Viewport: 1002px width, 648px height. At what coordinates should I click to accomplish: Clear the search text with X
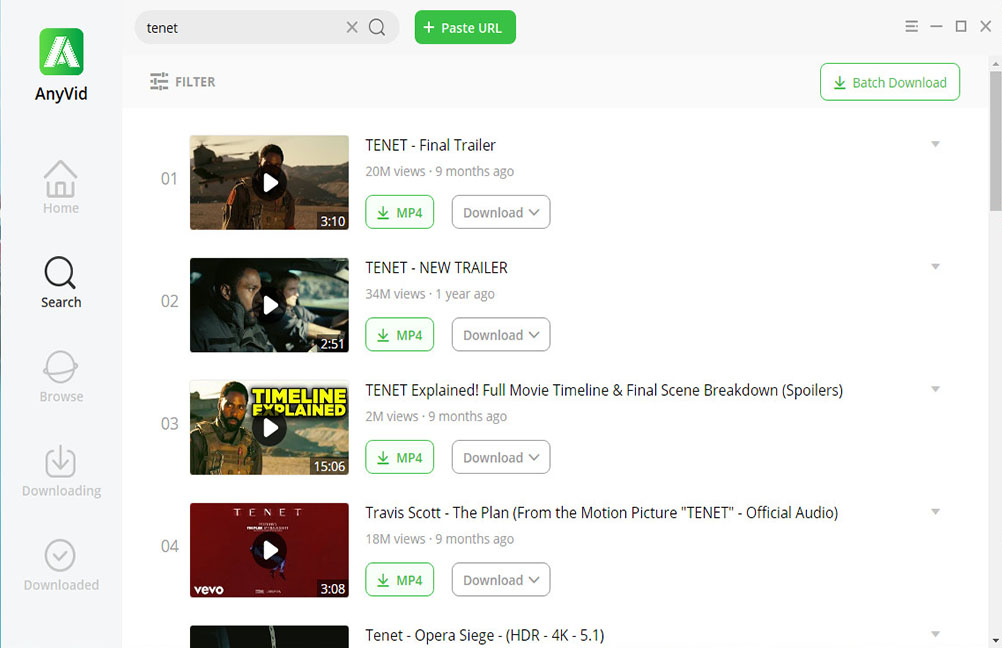click(x=352, y=28)
